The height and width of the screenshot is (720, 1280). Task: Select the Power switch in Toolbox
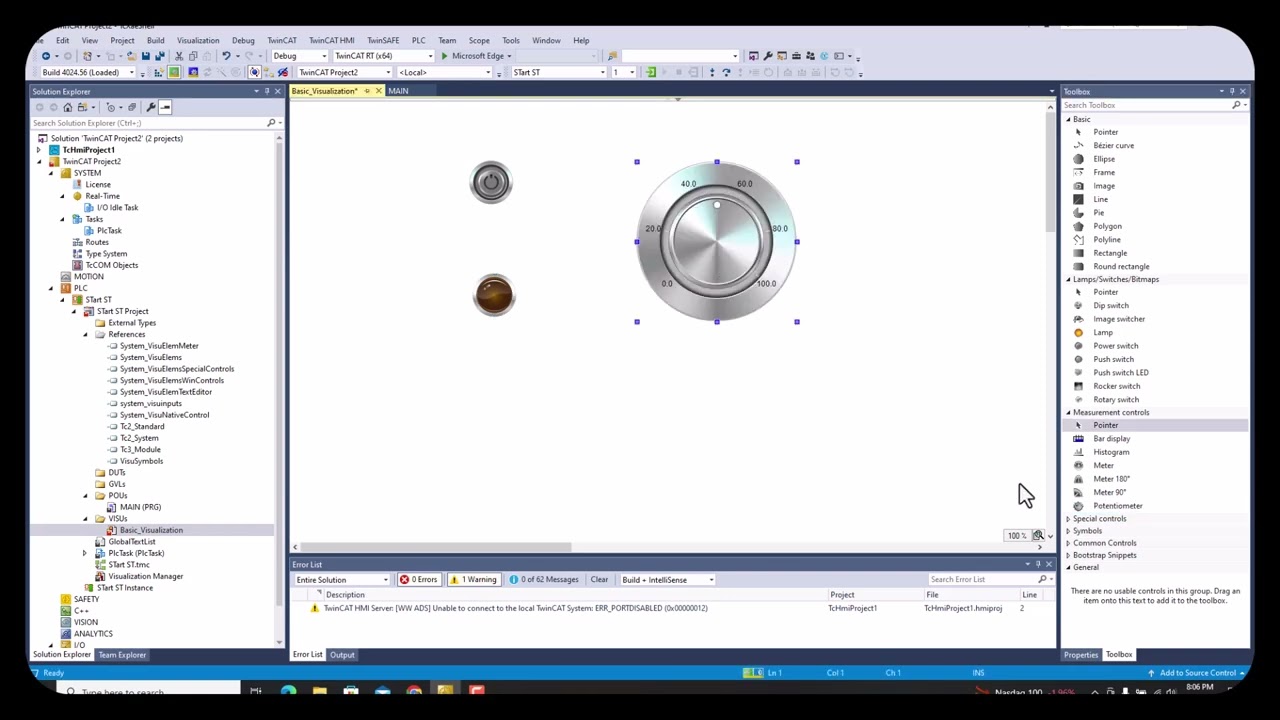(1115, 346)
